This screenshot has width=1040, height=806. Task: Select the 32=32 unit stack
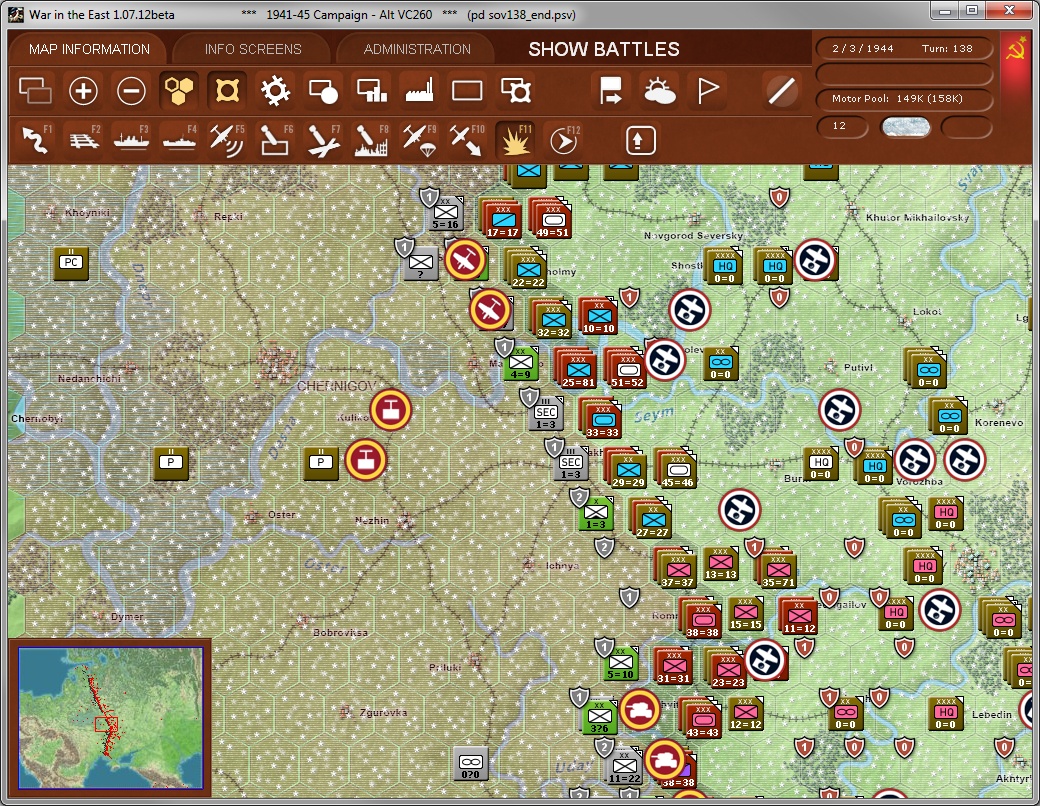tap(552, 318)
